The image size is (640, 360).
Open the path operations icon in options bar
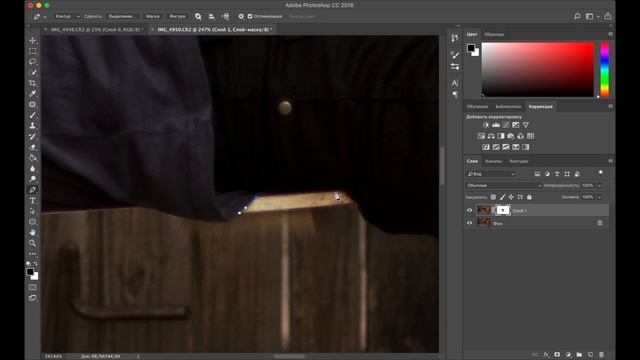click(198, 16)
